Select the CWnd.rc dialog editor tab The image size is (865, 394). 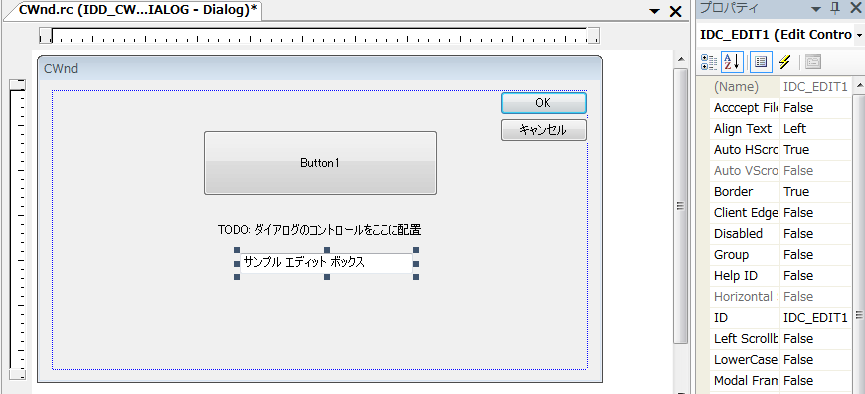[138, 10]
